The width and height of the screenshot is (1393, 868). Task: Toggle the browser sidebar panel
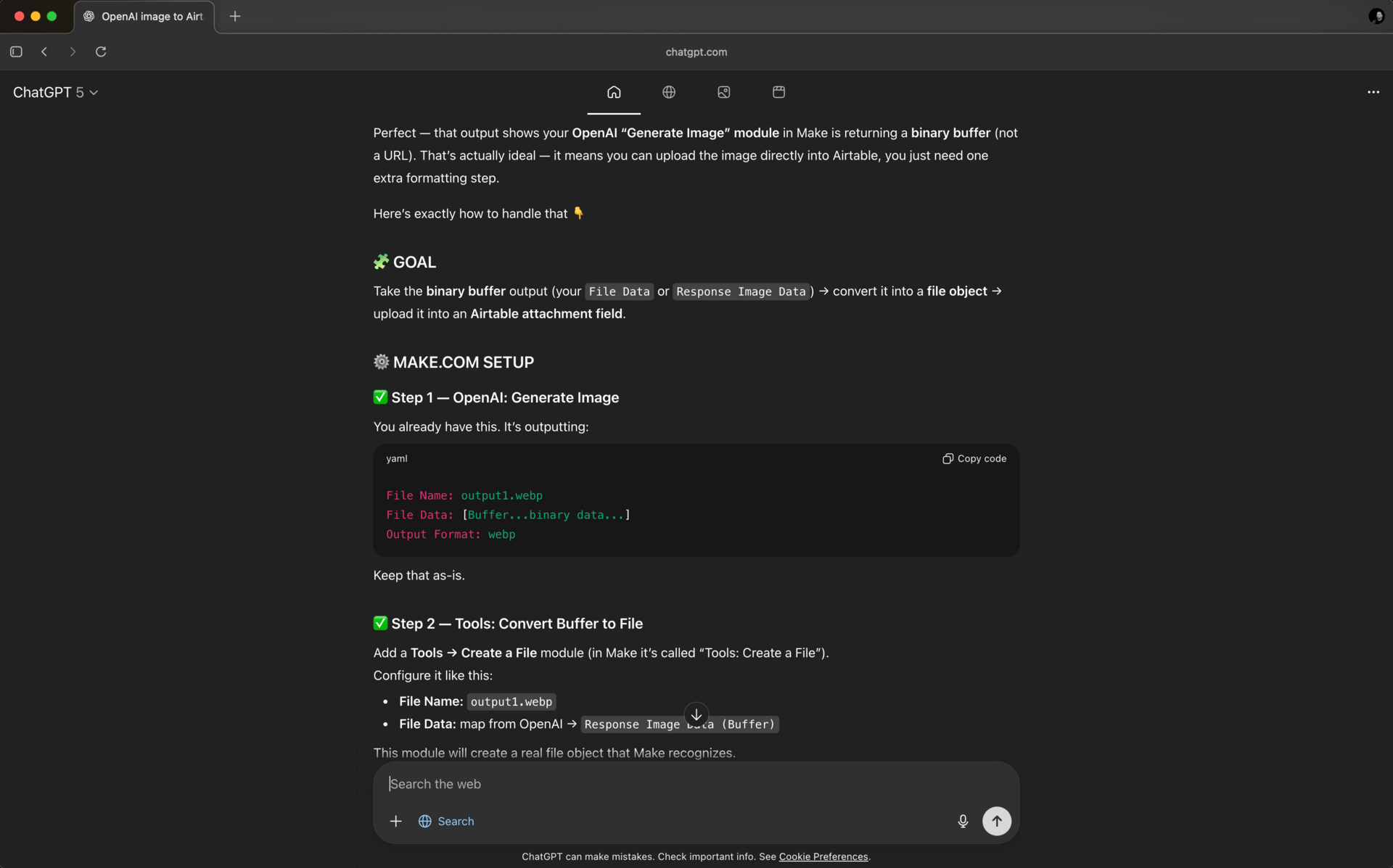pyautogui.click(x=16, y=51)
